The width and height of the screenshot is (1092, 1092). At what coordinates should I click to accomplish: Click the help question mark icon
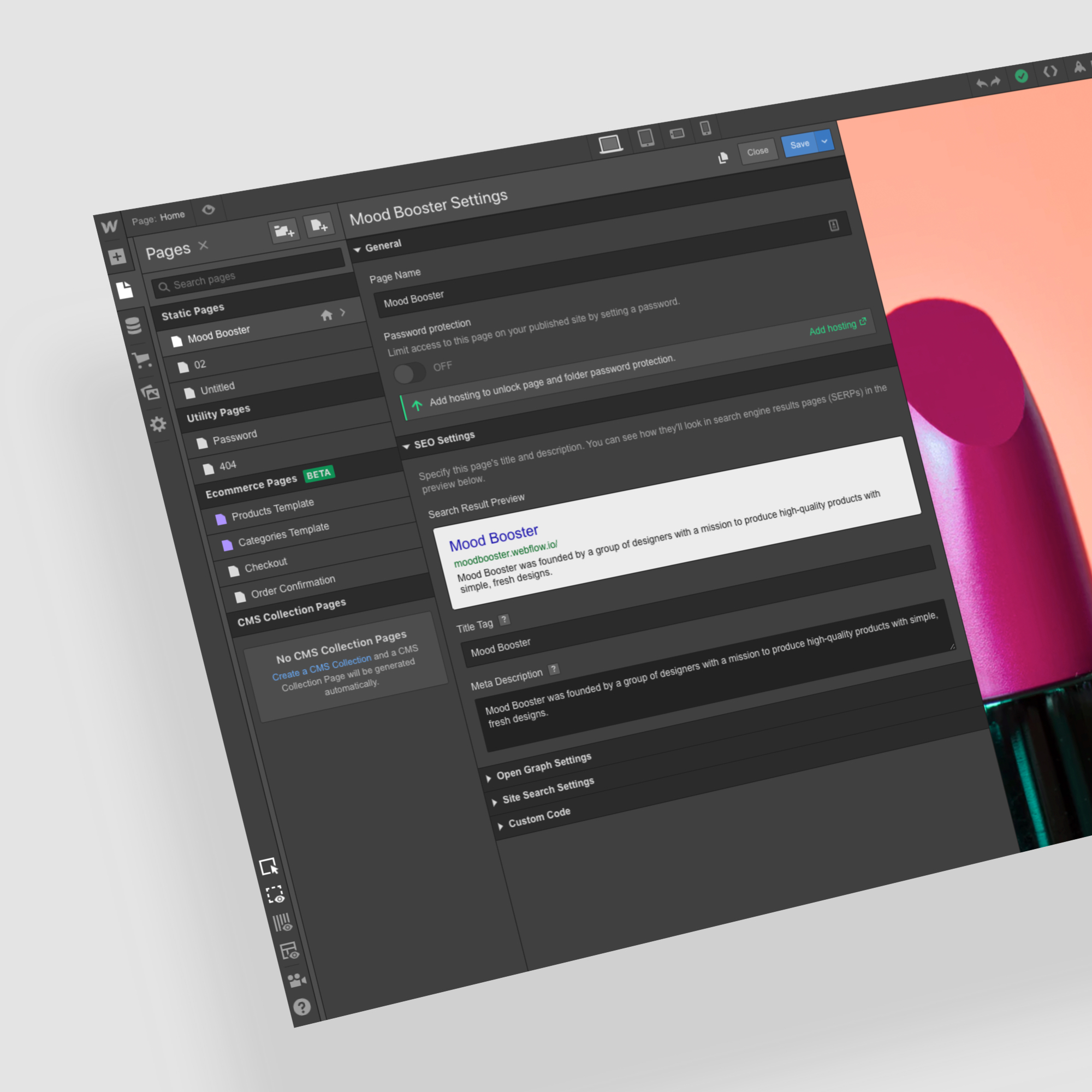point(302,1007)
